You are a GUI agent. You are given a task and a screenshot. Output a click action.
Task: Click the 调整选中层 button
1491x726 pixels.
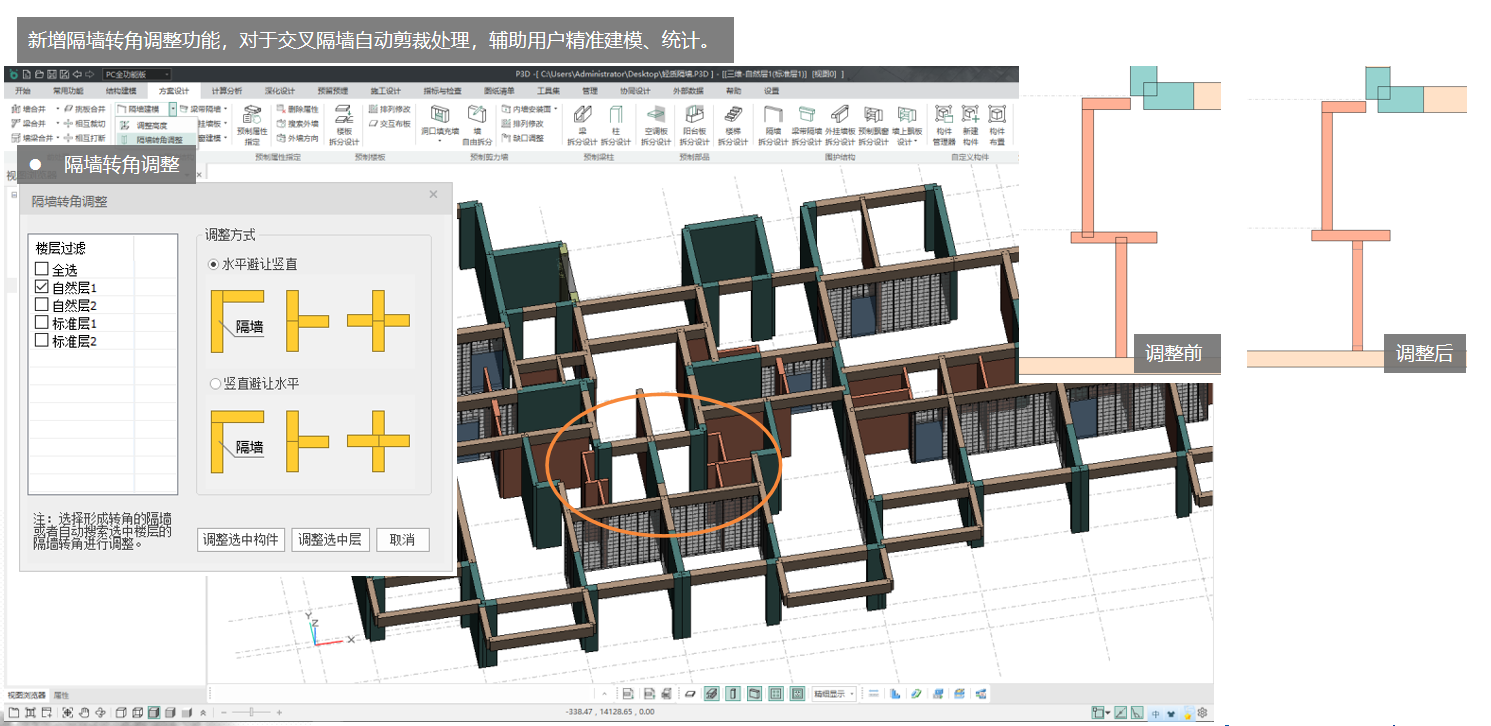click(330, 540)
